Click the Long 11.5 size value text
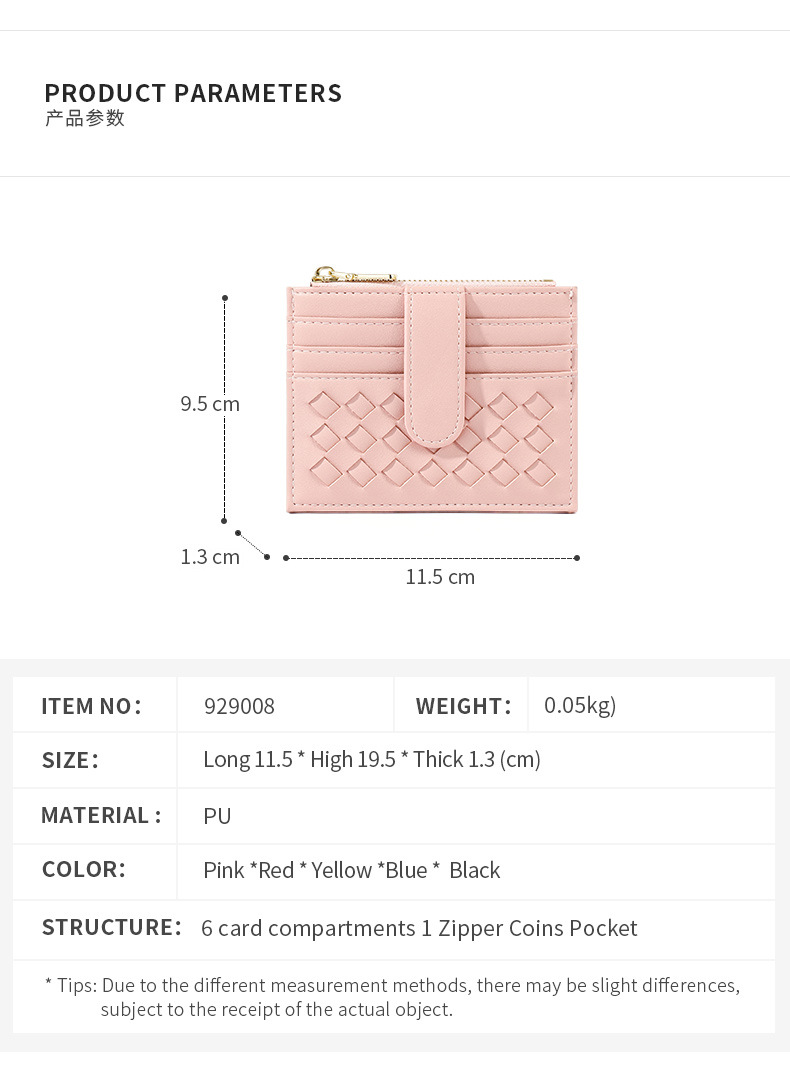The width and height of the screenshot is (790, 1088). click(371, 760)
